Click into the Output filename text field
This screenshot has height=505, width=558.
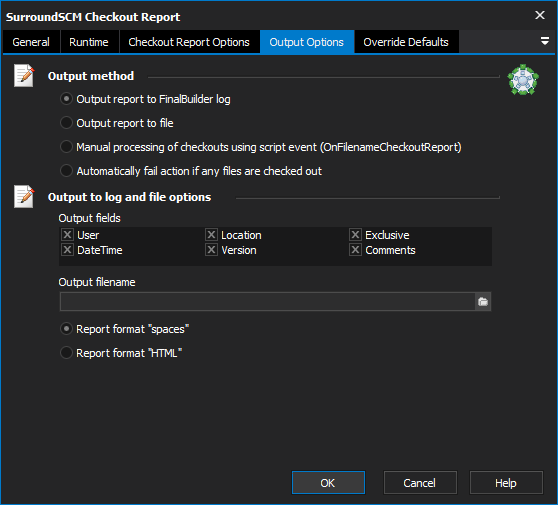coord(268,302)
